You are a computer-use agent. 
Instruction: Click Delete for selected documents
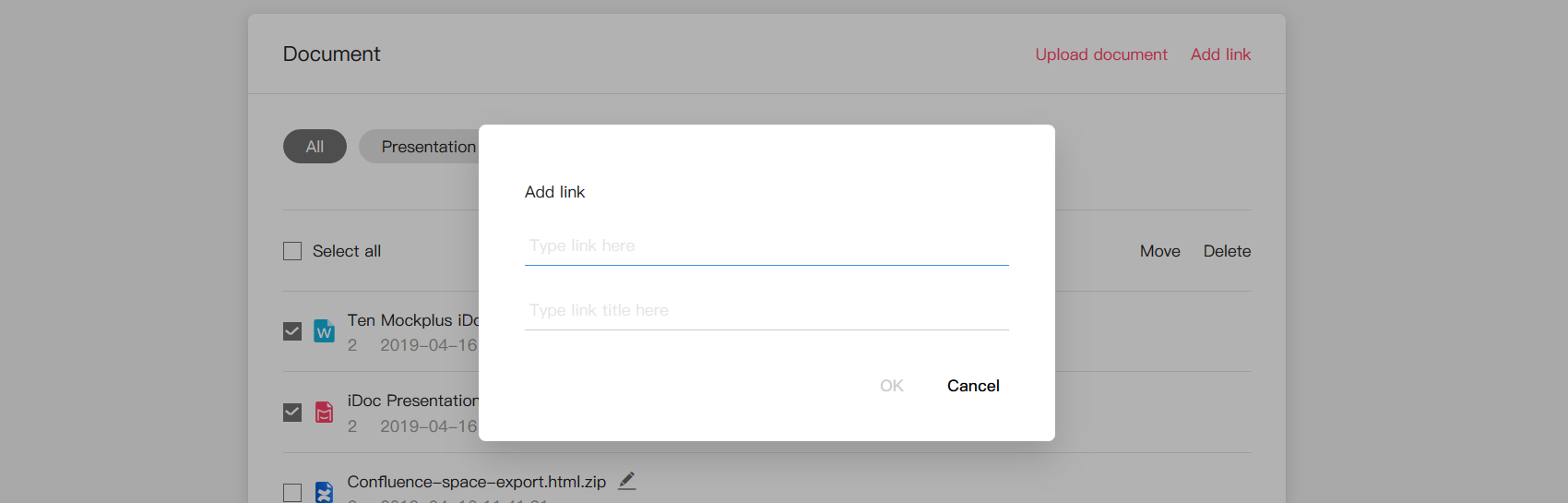(1227, 251)
